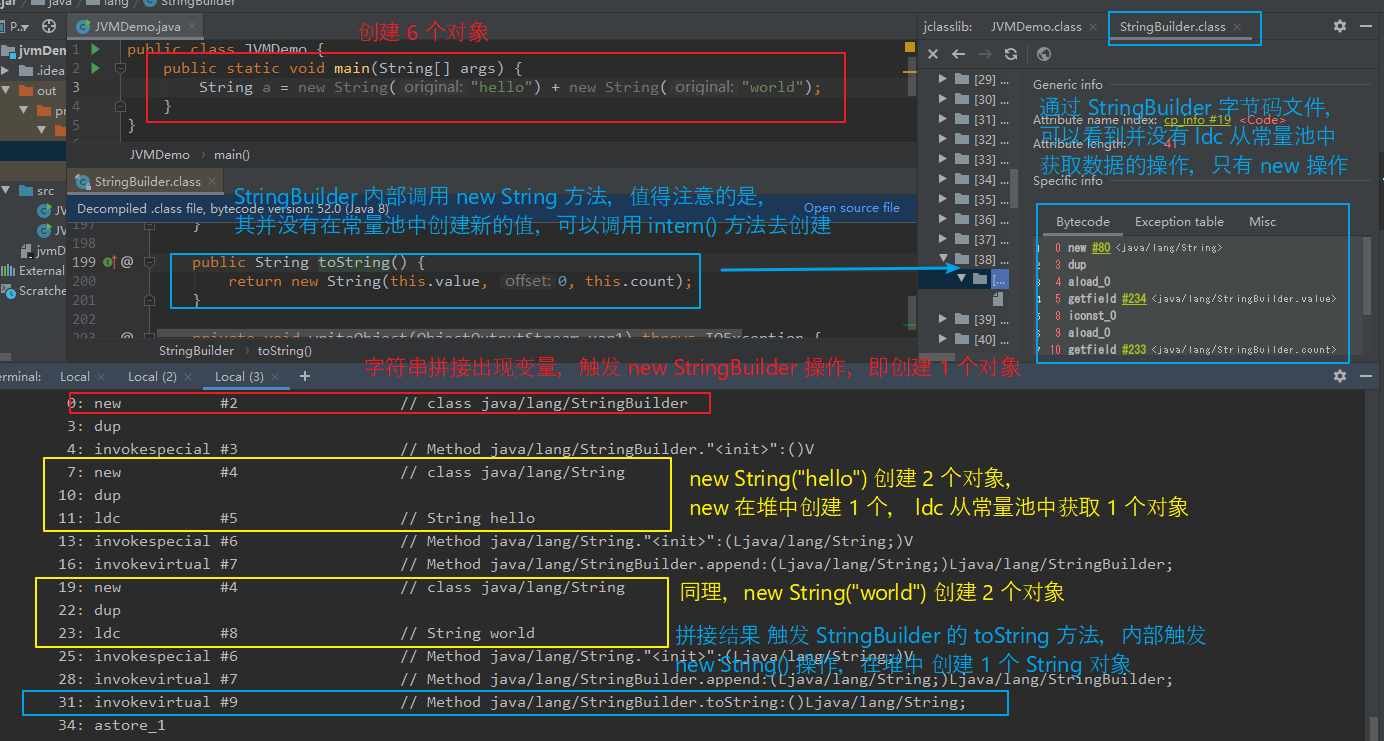Expand the .idea folder in Project tree

tap(7, 70)
